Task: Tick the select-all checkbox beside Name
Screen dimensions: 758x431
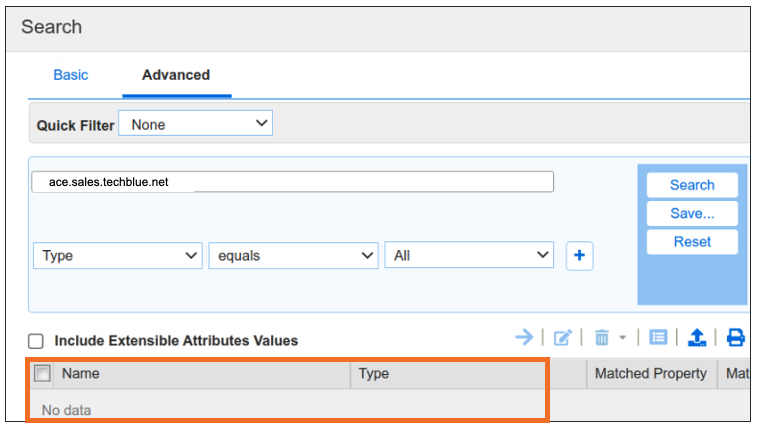Action: pyautogui.click(x=42, y=374)
